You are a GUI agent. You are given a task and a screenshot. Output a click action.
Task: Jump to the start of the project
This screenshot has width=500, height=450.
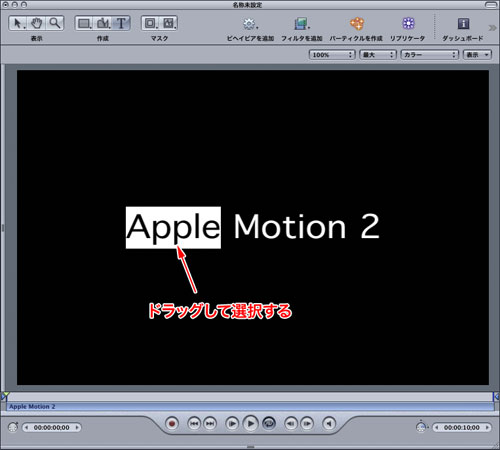[x=194, y=424]
